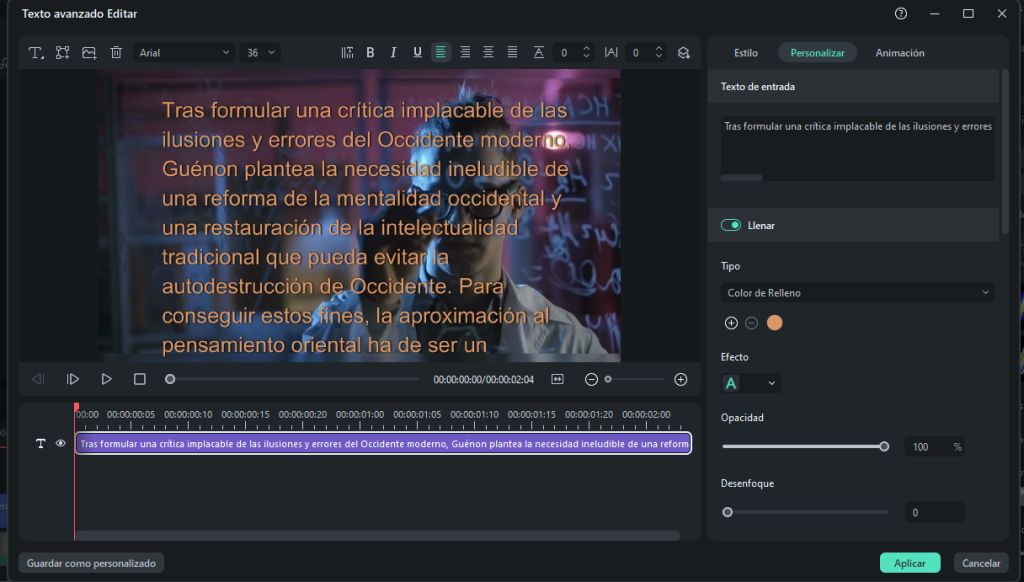The height and width of the screenshot is (582, 1024).
Task: Apply bold formatting to the text
Action: [370, 52]
